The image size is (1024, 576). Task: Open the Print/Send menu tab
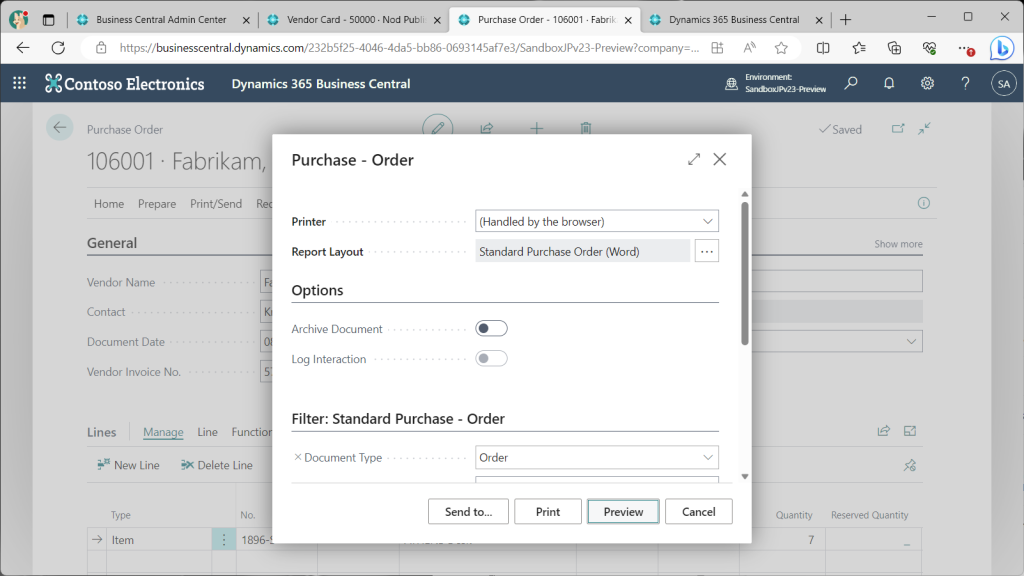coord(216,204)
